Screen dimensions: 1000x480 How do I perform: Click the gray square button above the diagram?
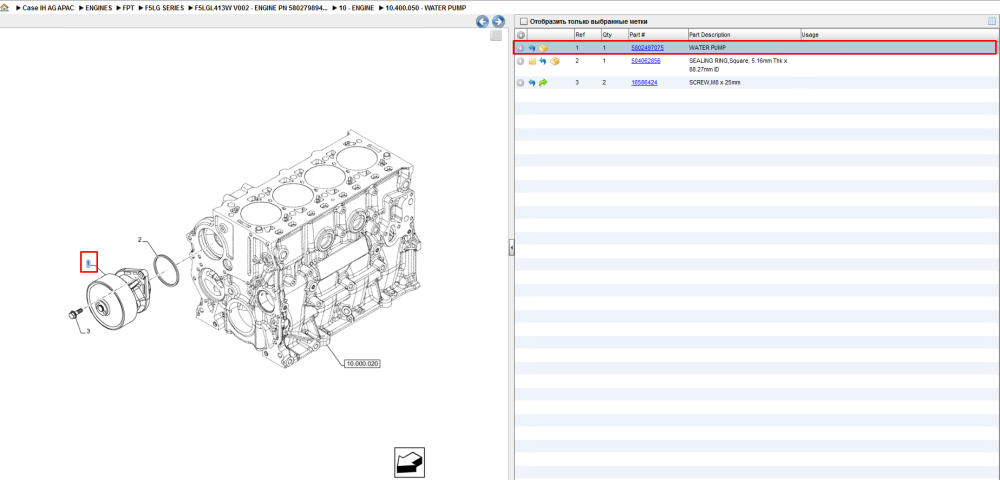click(x=496, y=36)
